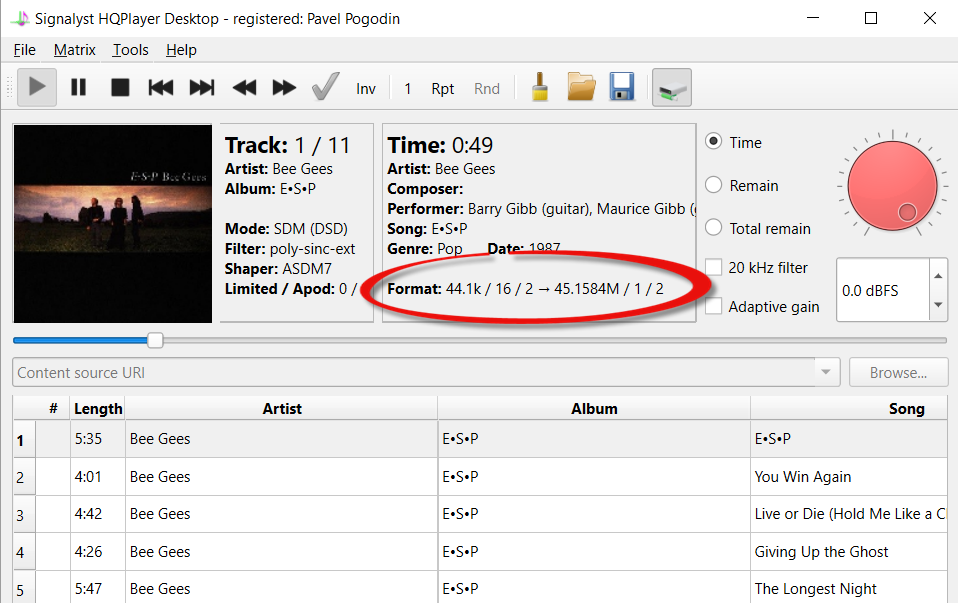Click the 5:35 length cell

click(x=98, y=439)
